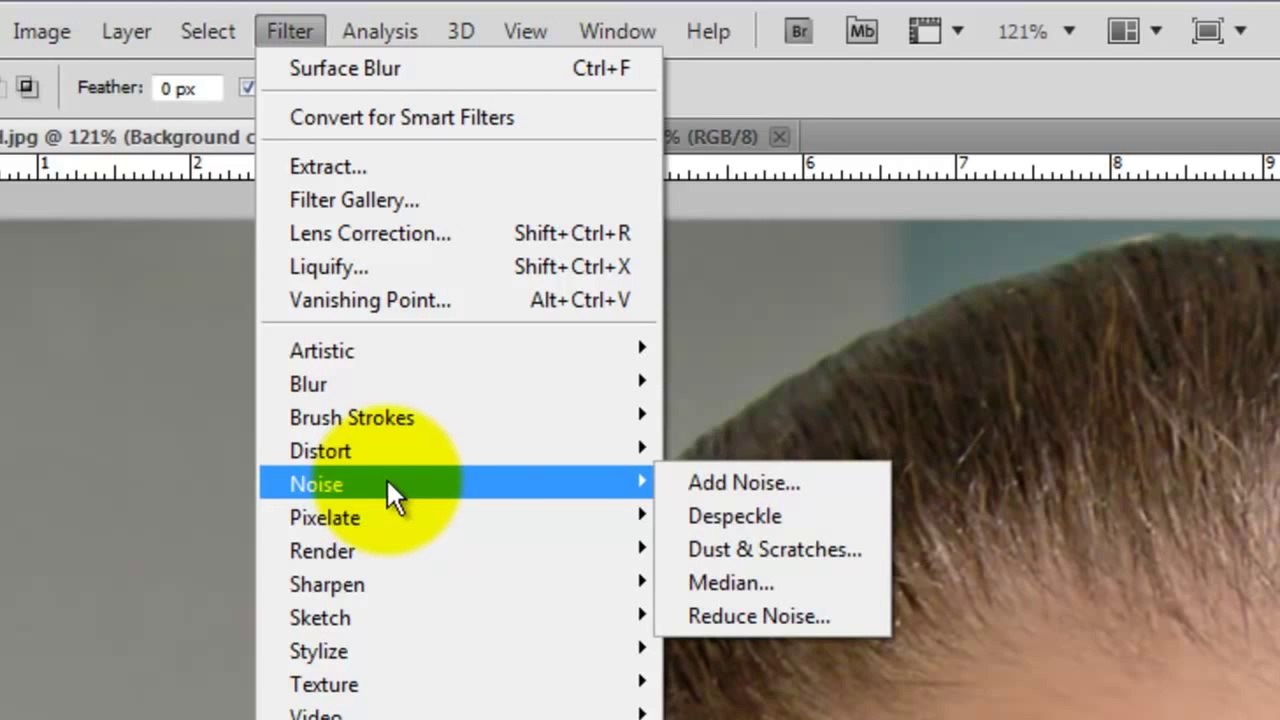Open the Image menu
This screenshot has height=720, width=1280.
(41, 31)
